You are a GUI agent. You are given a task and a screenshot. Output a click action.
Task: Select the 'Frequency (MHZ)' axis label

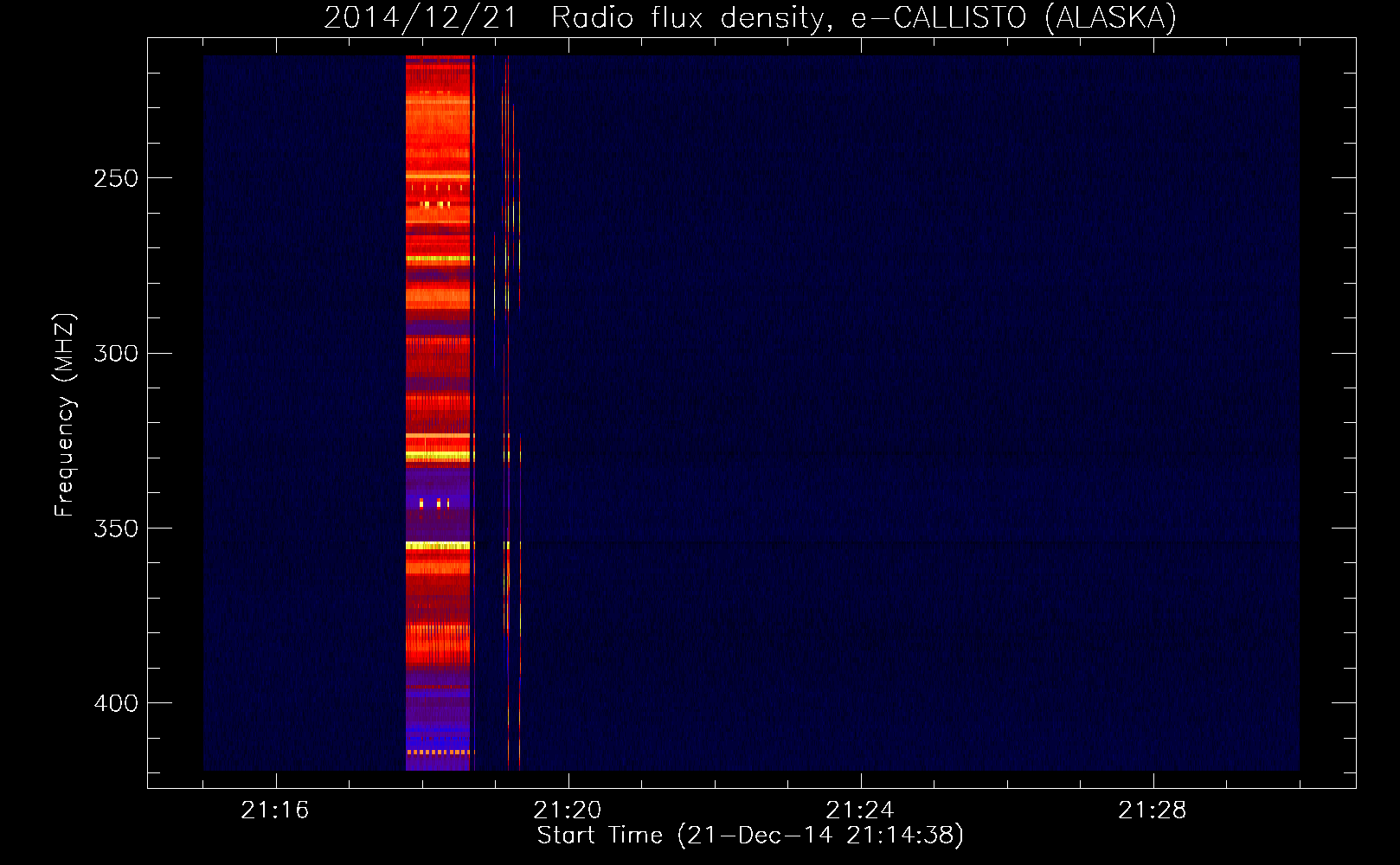tap(65, 415)
